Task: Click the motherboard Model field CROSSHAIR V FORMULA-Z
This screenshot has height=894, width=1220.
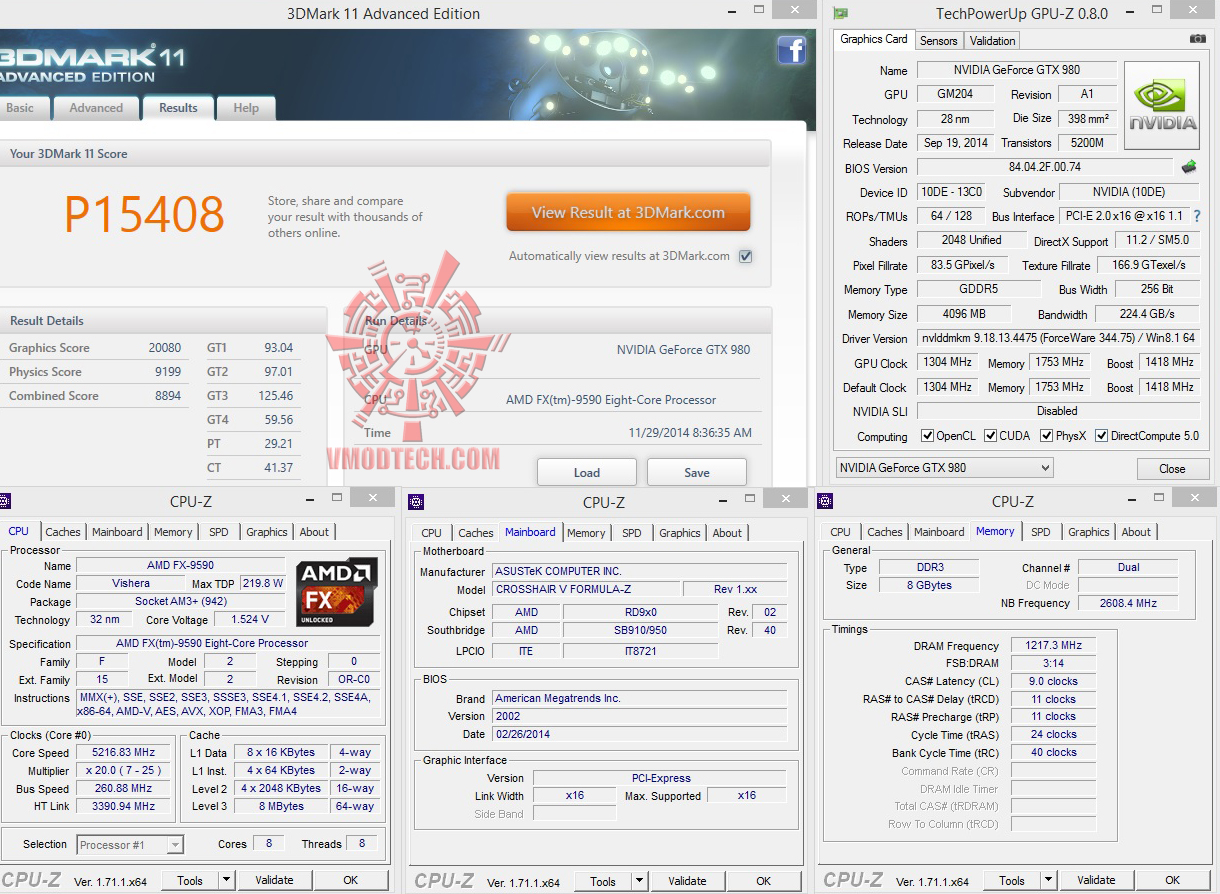Action: point(585,589)
